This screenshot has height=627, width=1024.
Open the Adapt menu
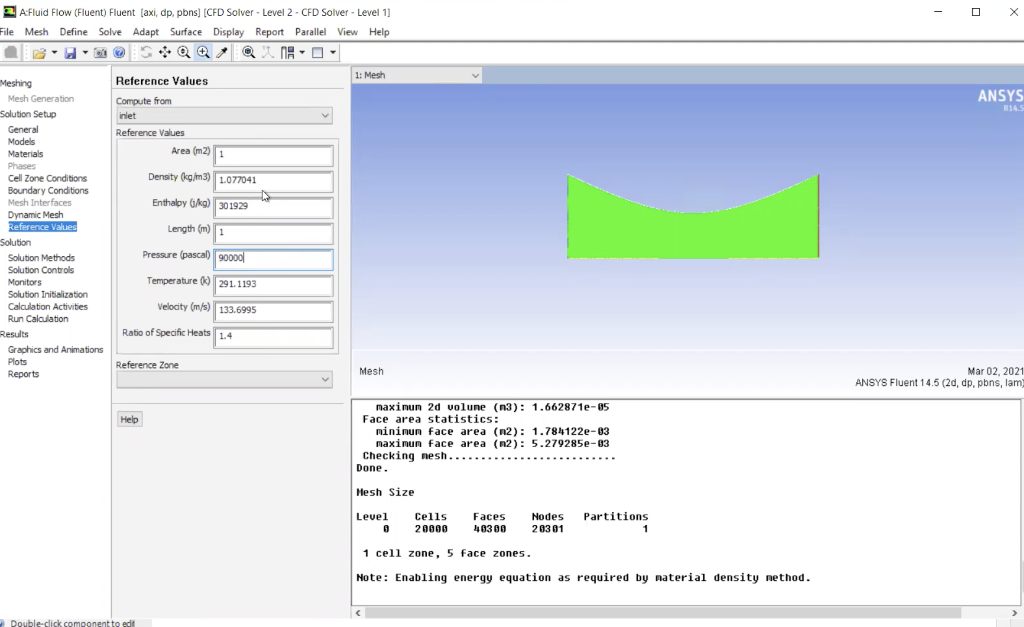click(x=146, y=31)
